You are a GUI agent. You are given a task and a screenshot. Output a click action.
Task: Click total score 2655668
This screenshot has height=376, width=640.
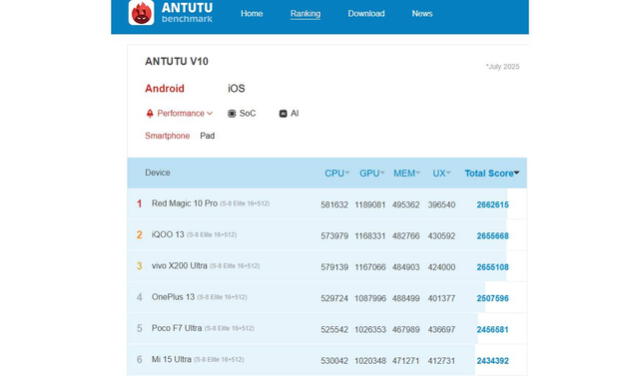(493, 236)
